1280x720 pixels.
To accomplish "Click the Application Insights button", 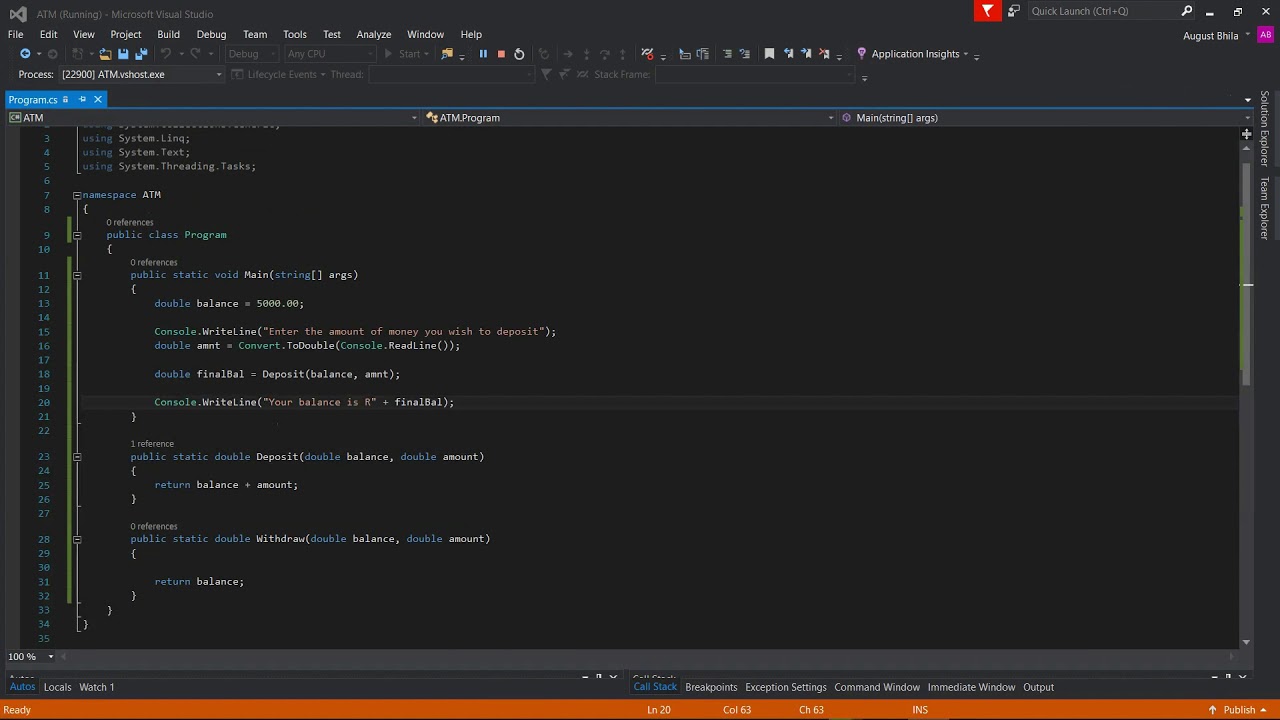I will [x=914, y=54].
